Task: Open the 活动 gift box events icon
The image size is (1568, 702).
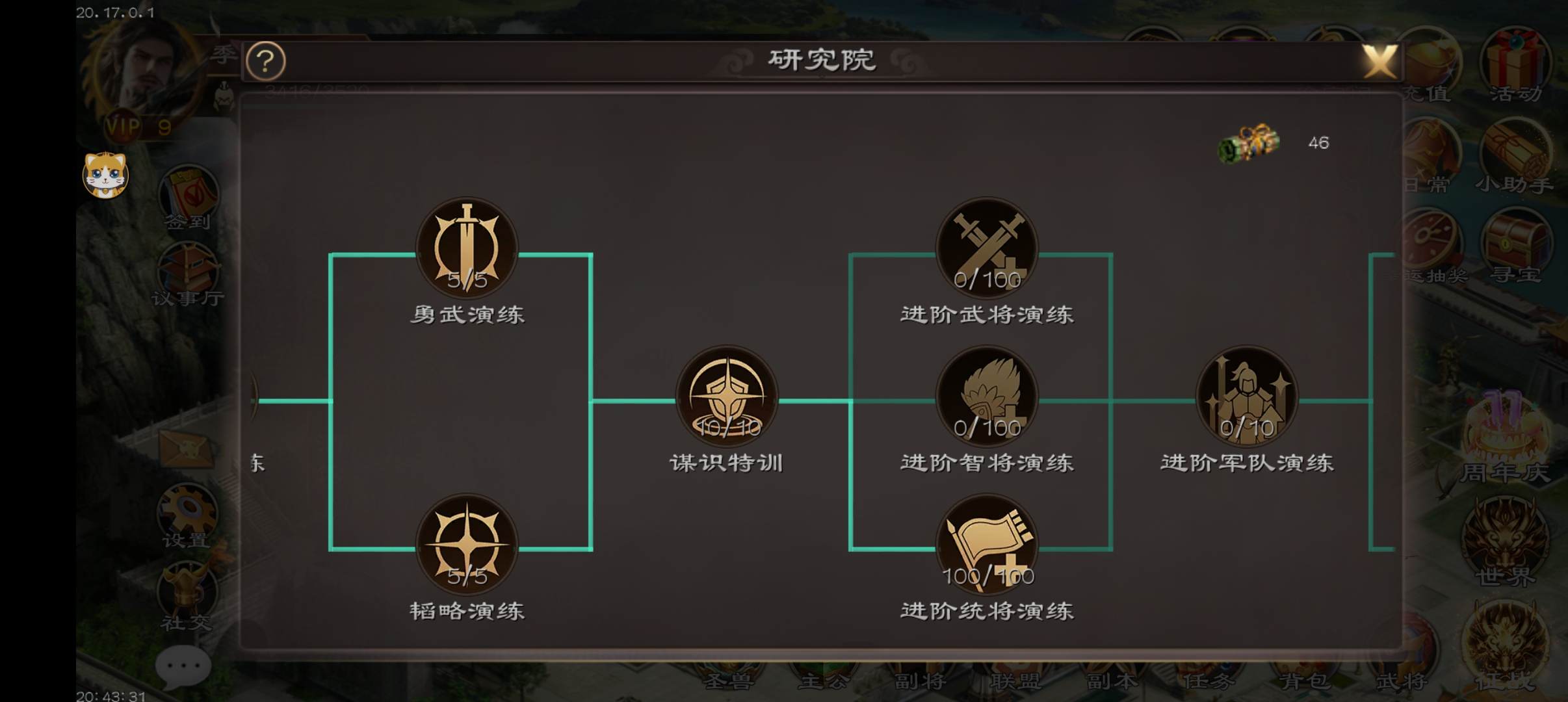Action: 1516,65
